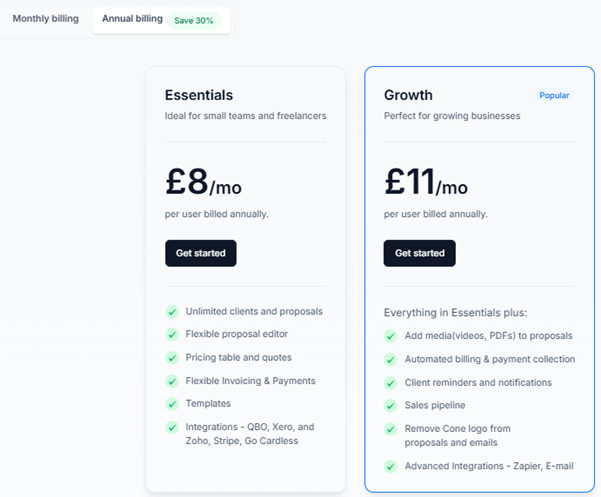
Task: Click the Growth plan heading
Action: point(408,95)
